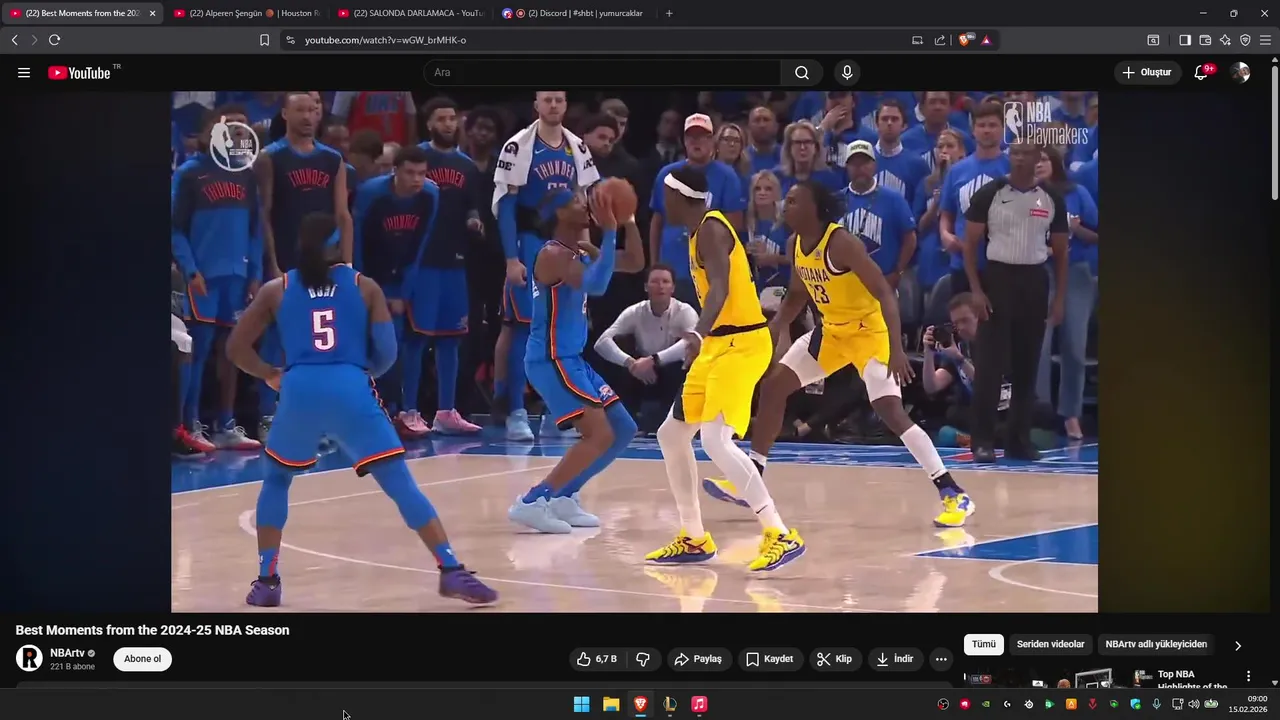The height and width of the screenshot is (720, 1280).
Task: Switch to Alperen Şengün Houston tab
Action: point(246,13)
